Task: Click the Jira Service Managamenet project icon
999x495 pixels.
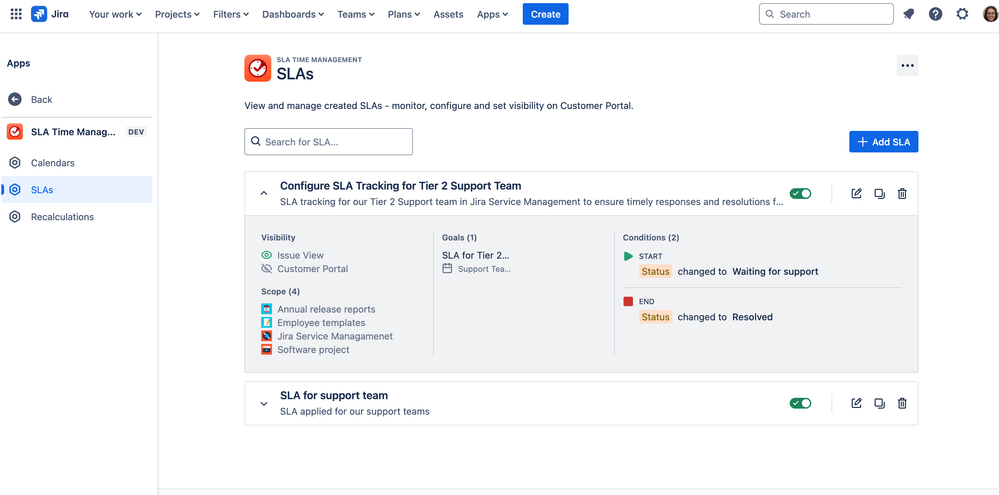Action: [x=266, y=336]
